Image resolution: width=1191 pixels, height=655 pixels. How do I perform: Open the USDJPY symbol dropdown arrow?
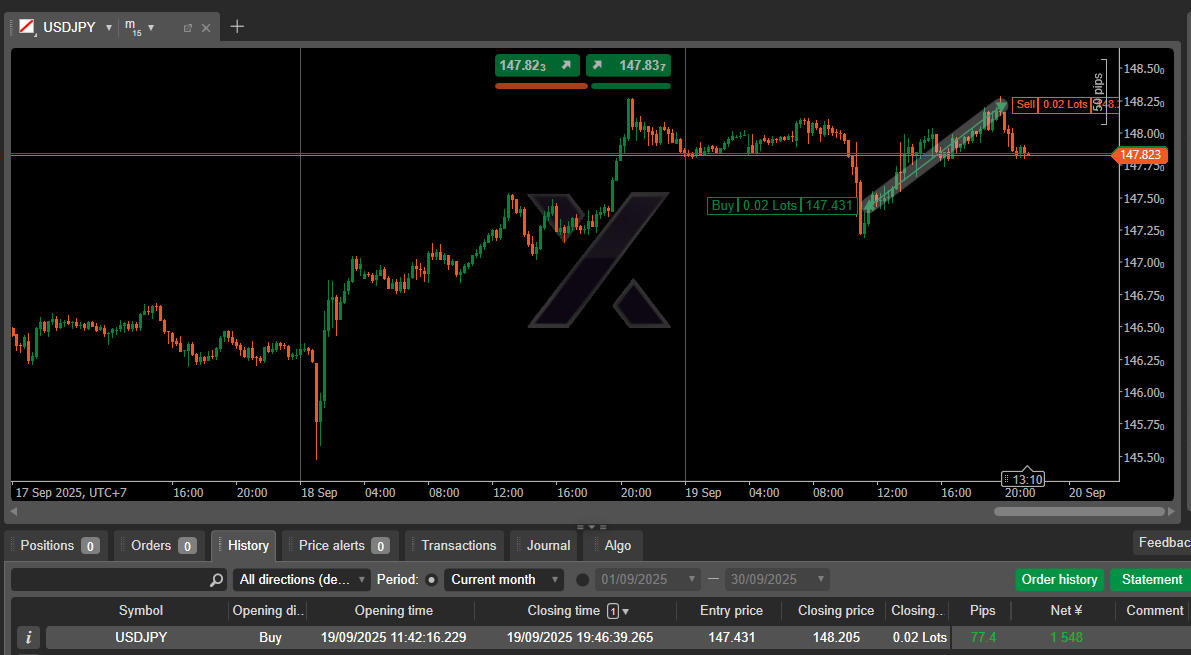(x=108, y=28)
